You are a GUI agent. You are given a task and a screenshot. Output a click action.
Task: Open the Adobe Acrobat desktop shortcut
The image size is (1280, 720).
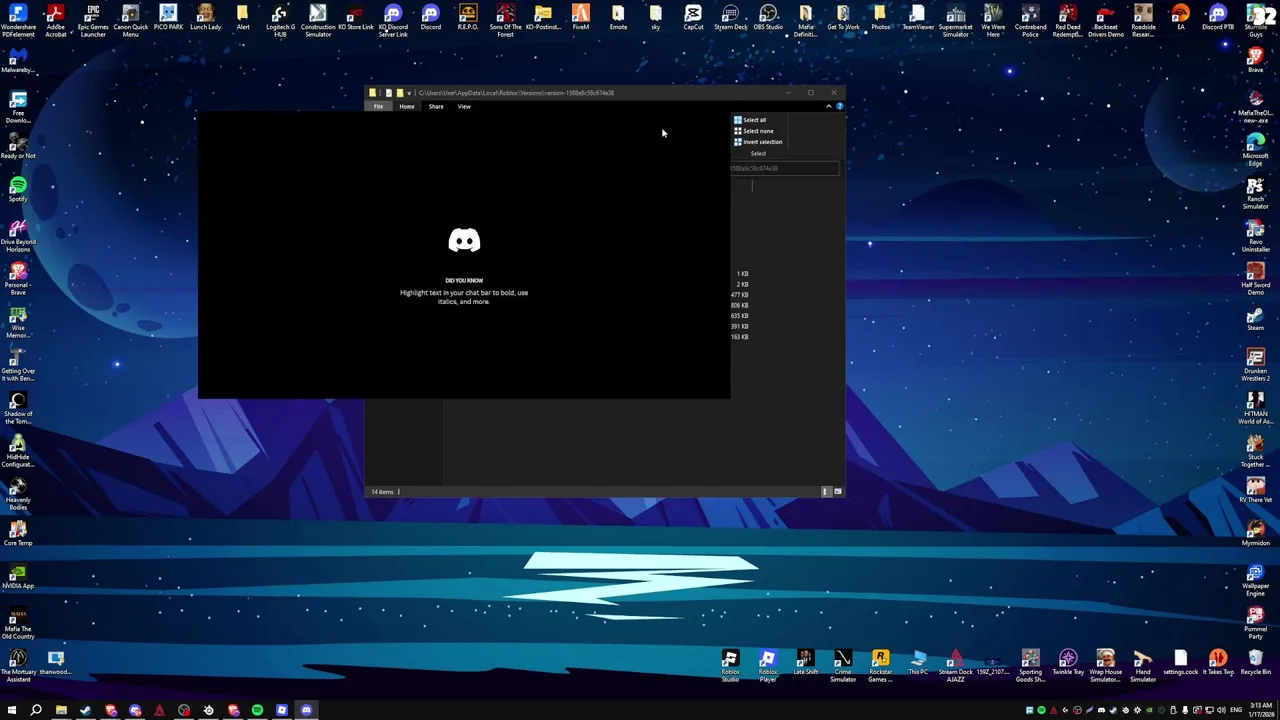[55, 20]
